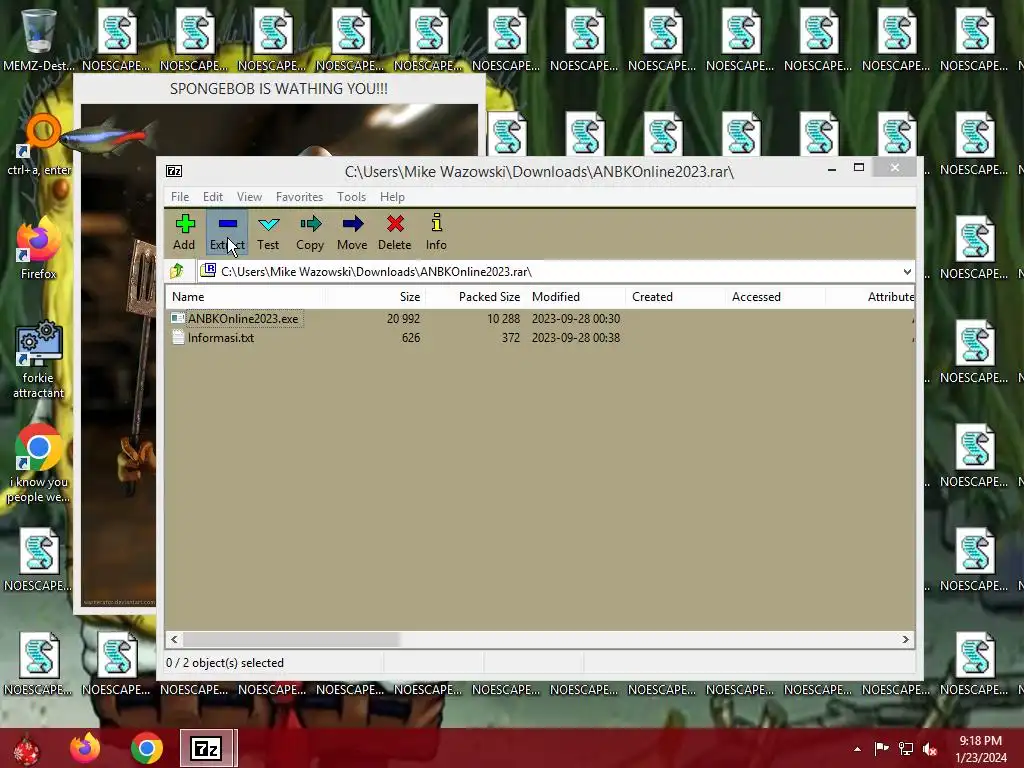
Task: Click the horizontal scrollbar right arrow
Action: 905,639
